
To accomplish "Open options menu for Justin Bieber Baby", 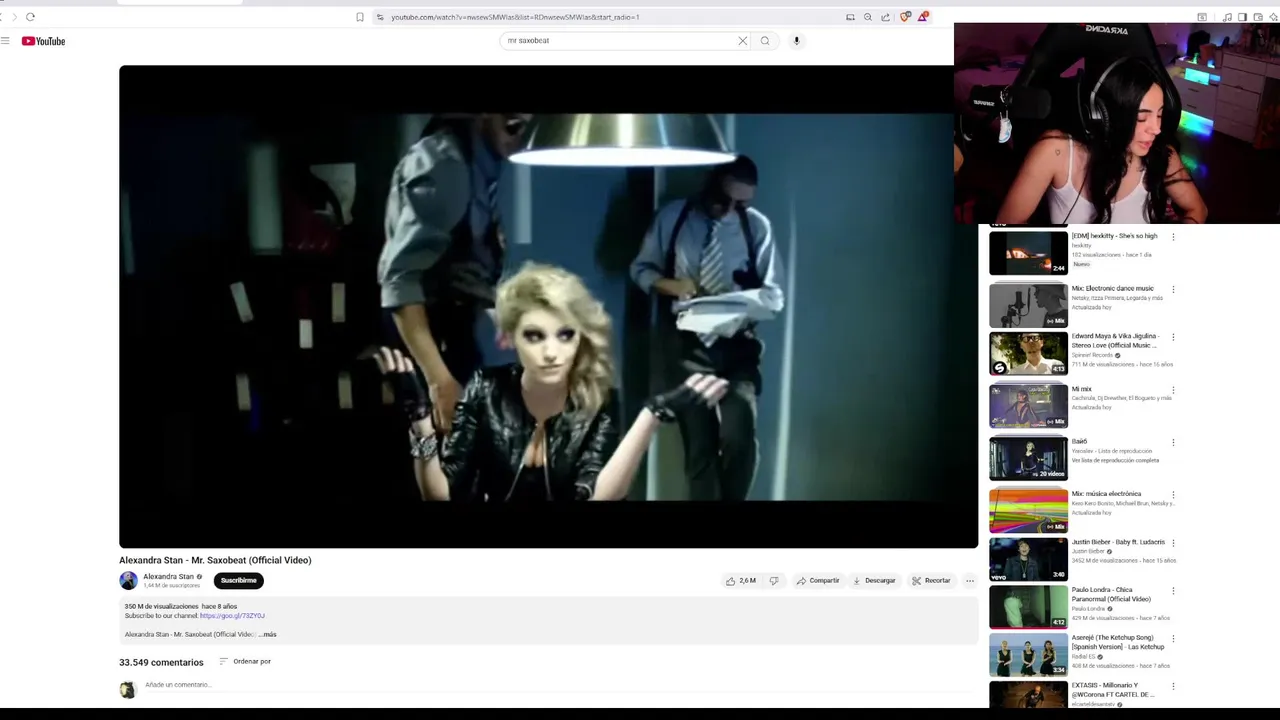I will (1173, 543).
